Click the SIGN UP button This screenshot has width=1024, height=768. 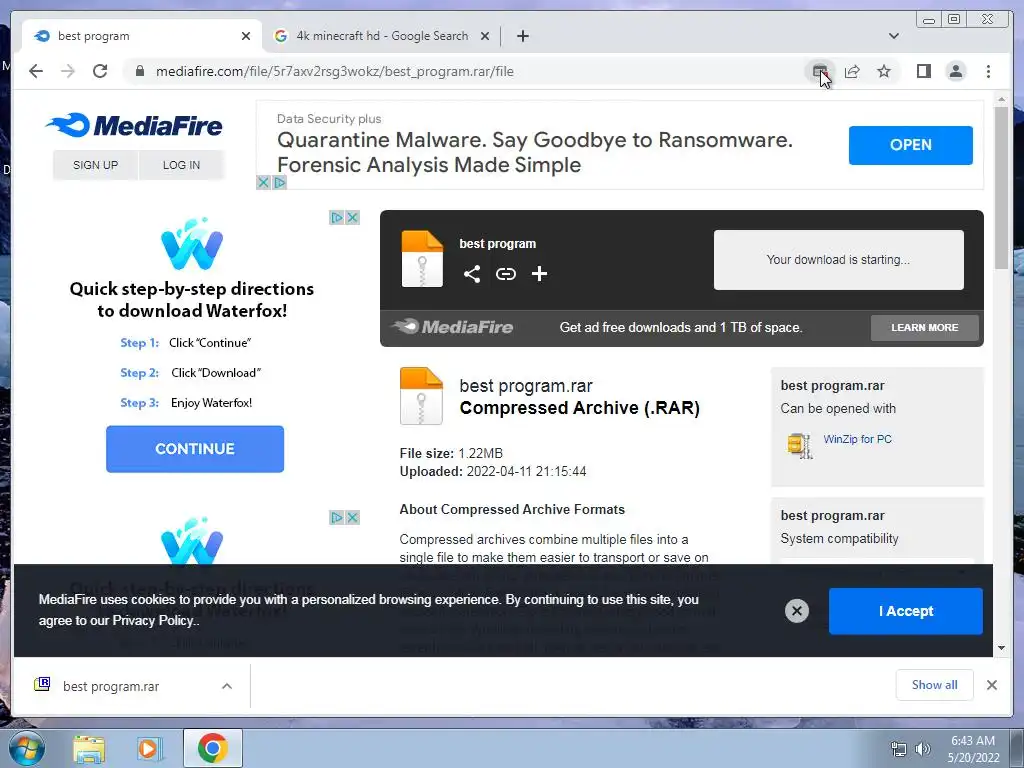[95, 165]
